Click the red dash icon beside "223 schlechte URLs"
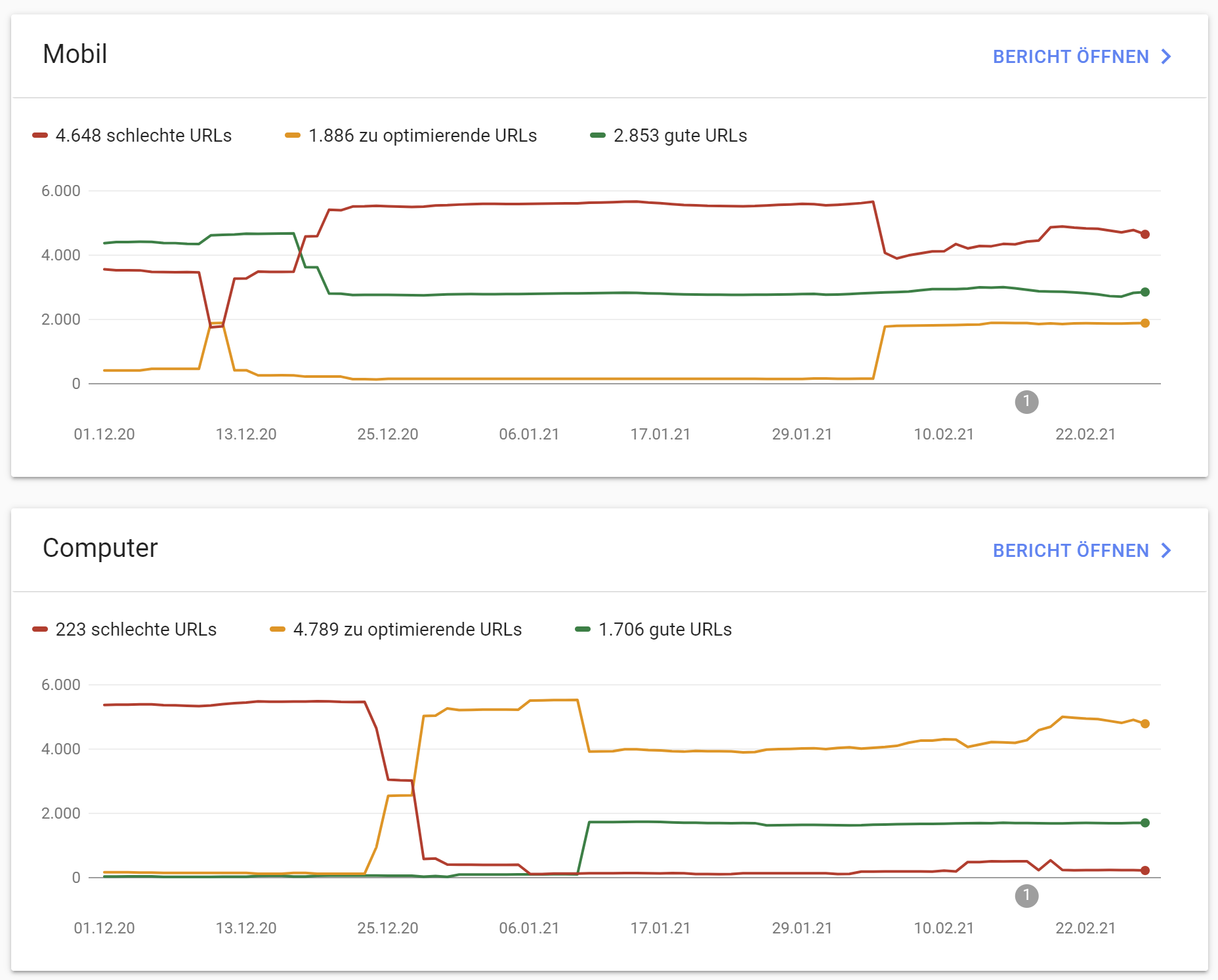Image resolution: width=1218 pixels, height=980 pixels. pyautogui.click(x=39, y=629)
